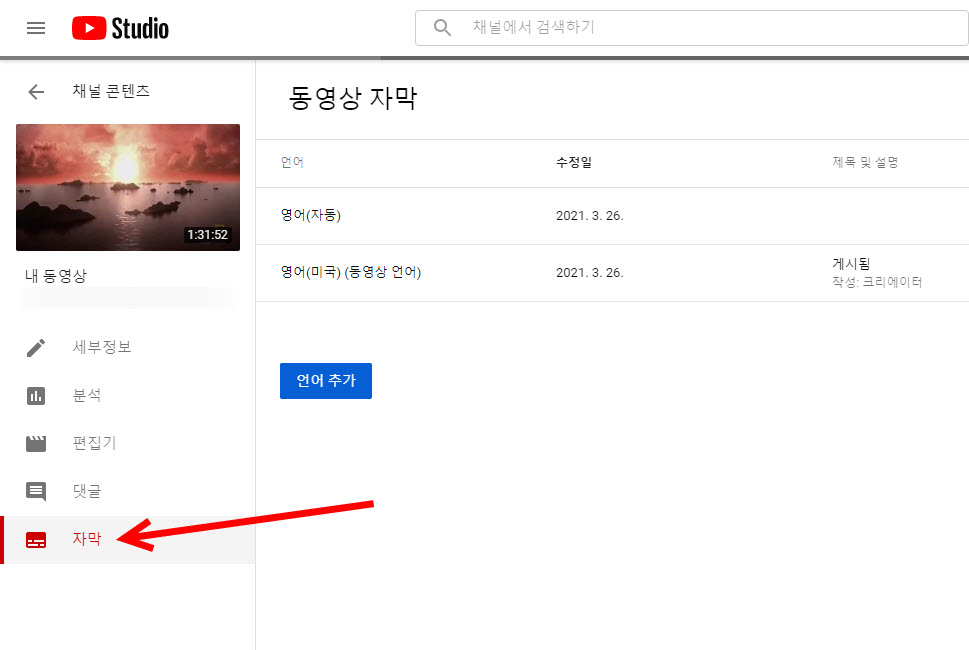Open the 편집기 menu item
Image resolution: width=969 pixels, height=650 pixels.
click(x=94, y=443)
